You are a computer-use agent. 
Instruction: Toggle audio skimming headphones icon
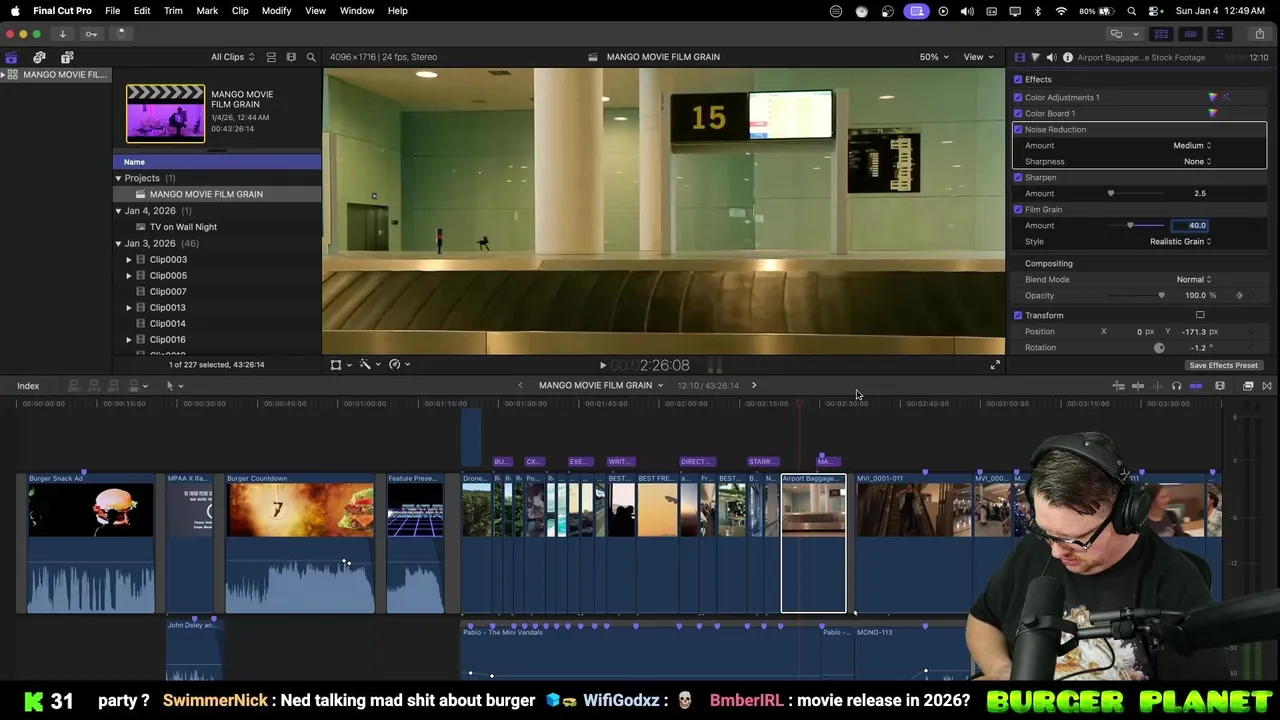pyautogui.click(x=1176, y=386)
